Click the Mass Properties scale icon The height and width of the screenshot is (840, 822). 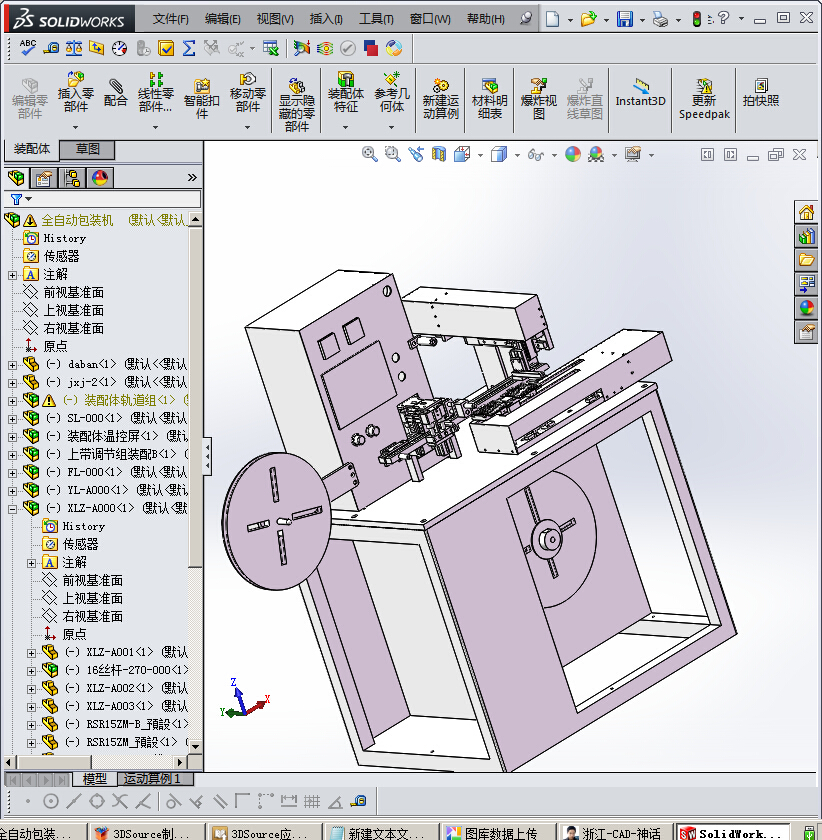[x=74, y=48]
